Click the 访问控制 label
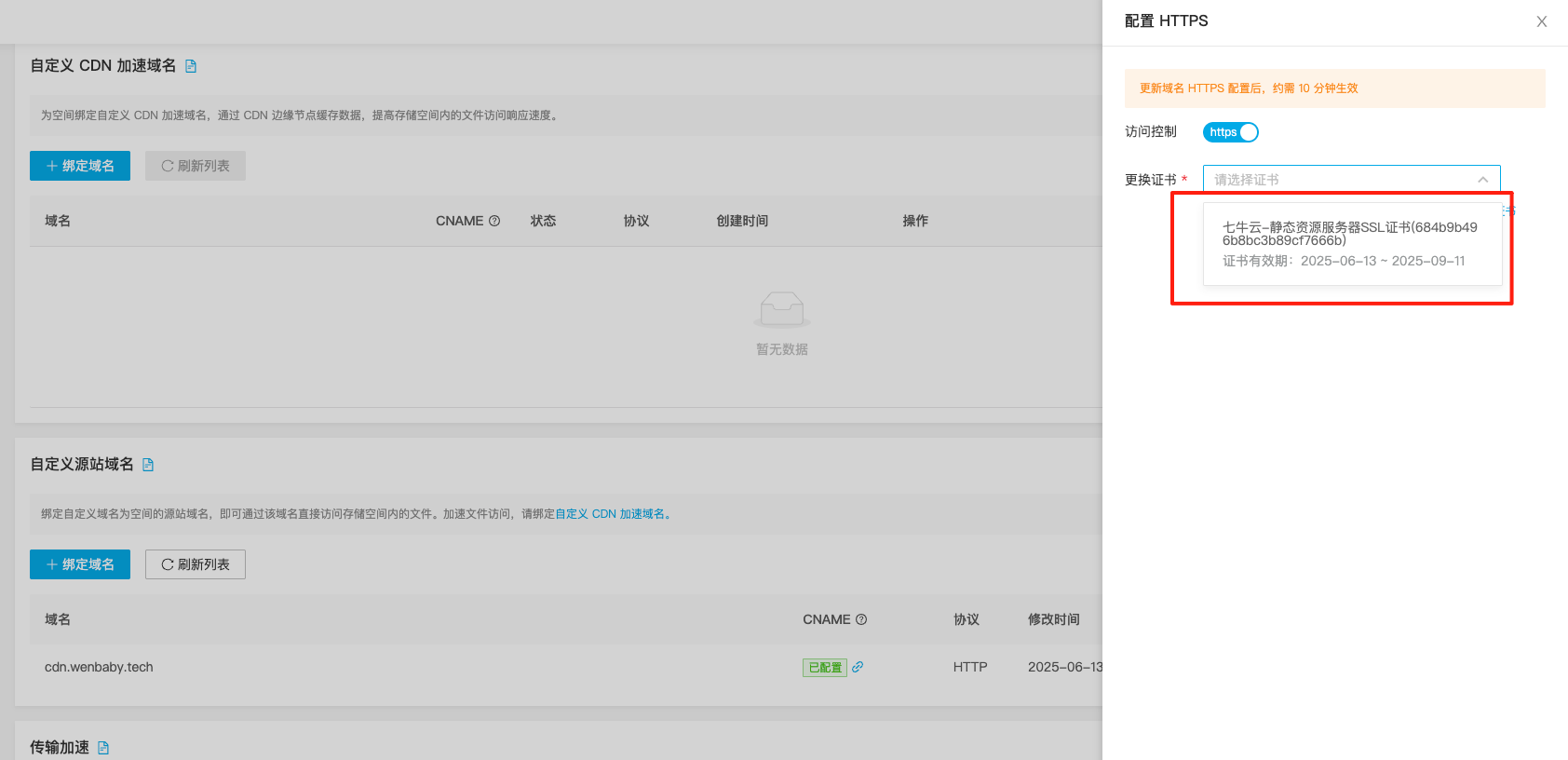This screenshot has width=1568, height=760. click(x=1151, y=131)
